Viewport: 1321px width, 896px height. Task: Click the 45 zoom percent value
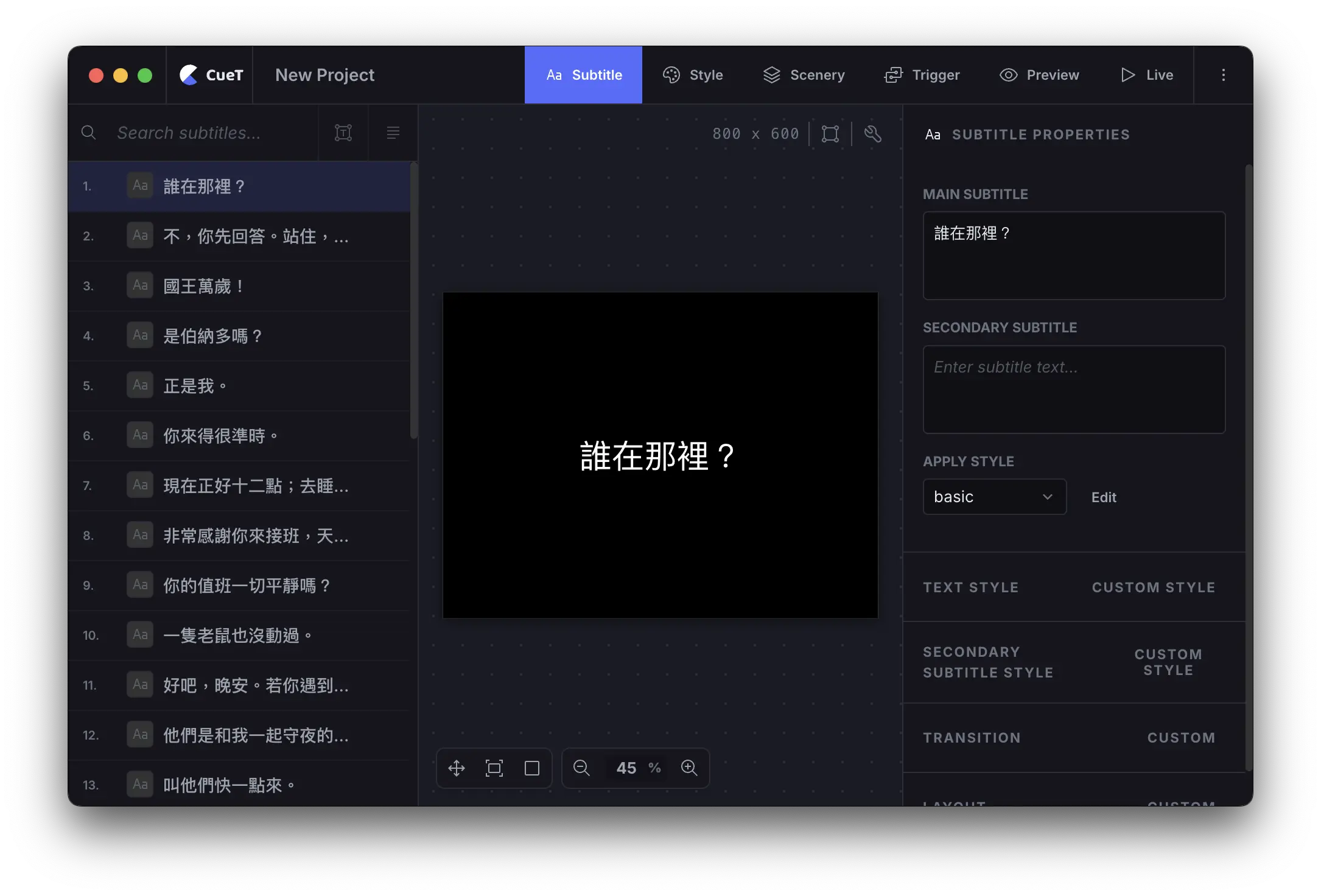(x=626, y=768)
